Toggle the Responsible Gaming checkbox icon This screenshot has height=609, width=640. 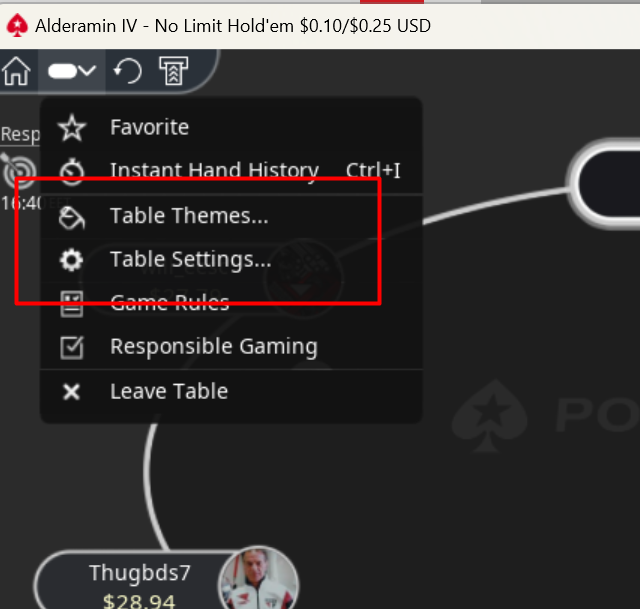pos(72,347)
